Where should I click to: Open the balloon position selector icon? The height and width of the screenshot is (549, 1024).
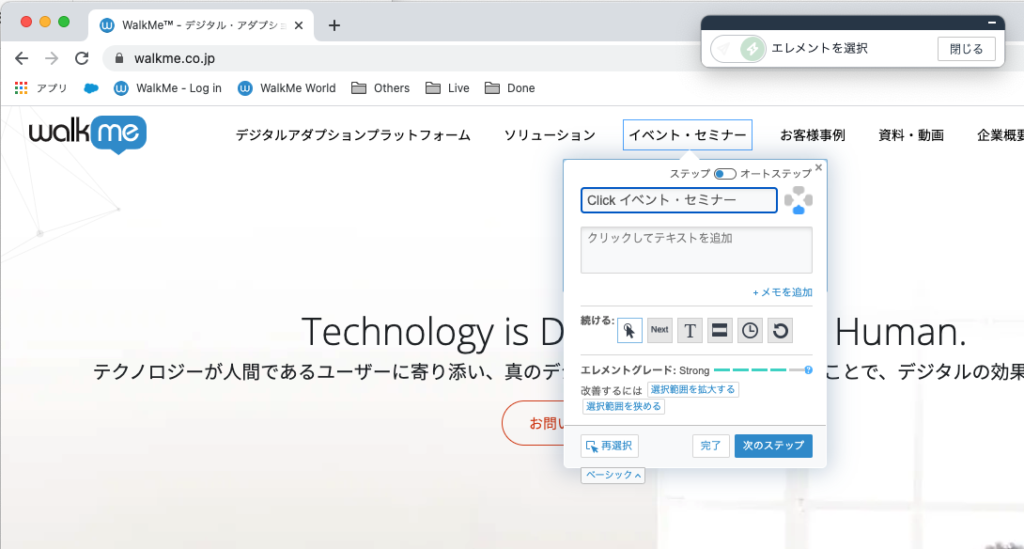798,200
